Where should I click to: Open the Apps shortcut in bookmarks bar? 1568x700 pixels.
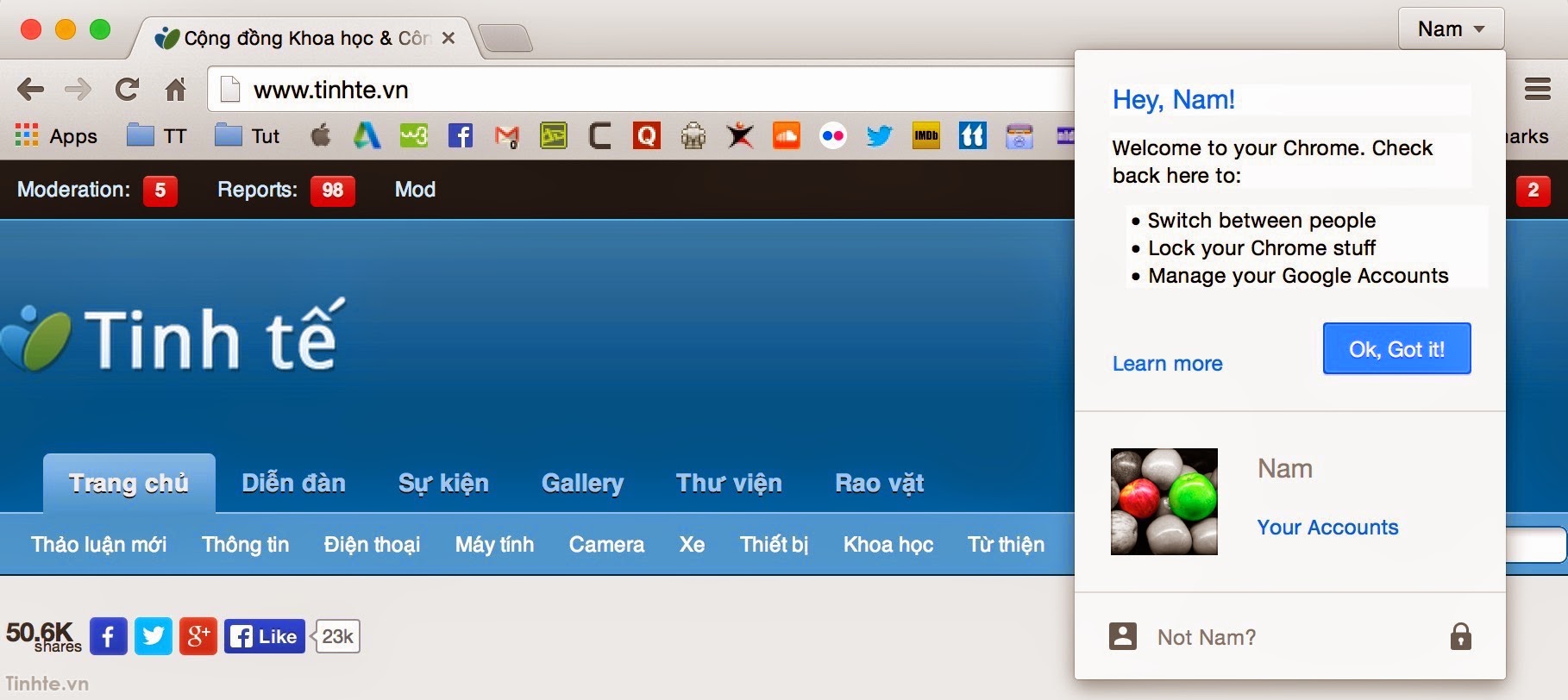coord(56,135)
